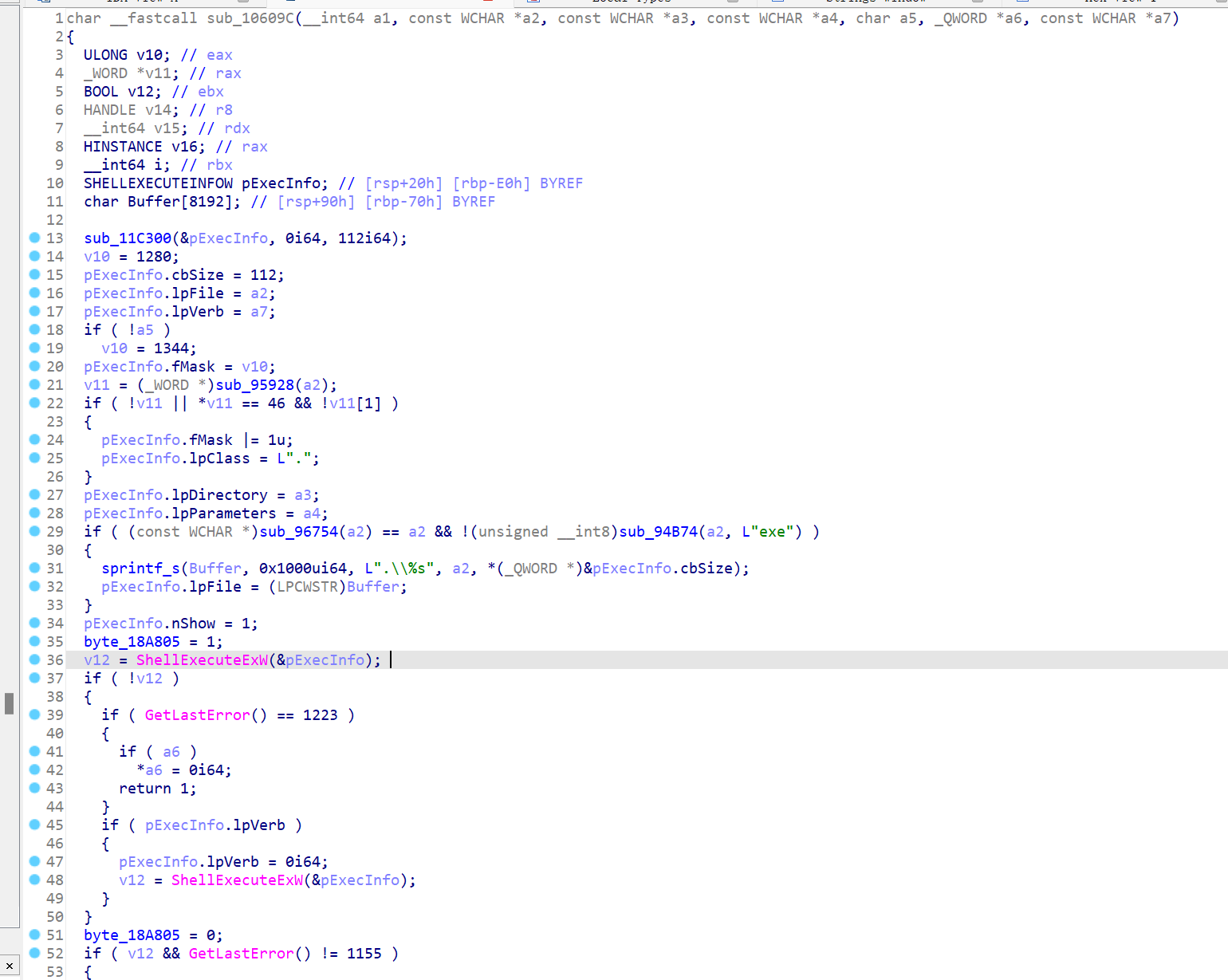This screenshot has width=1228, height=980.
Task: Click the breakpoint dot beside line 36
Action: [x=34, y=659]
